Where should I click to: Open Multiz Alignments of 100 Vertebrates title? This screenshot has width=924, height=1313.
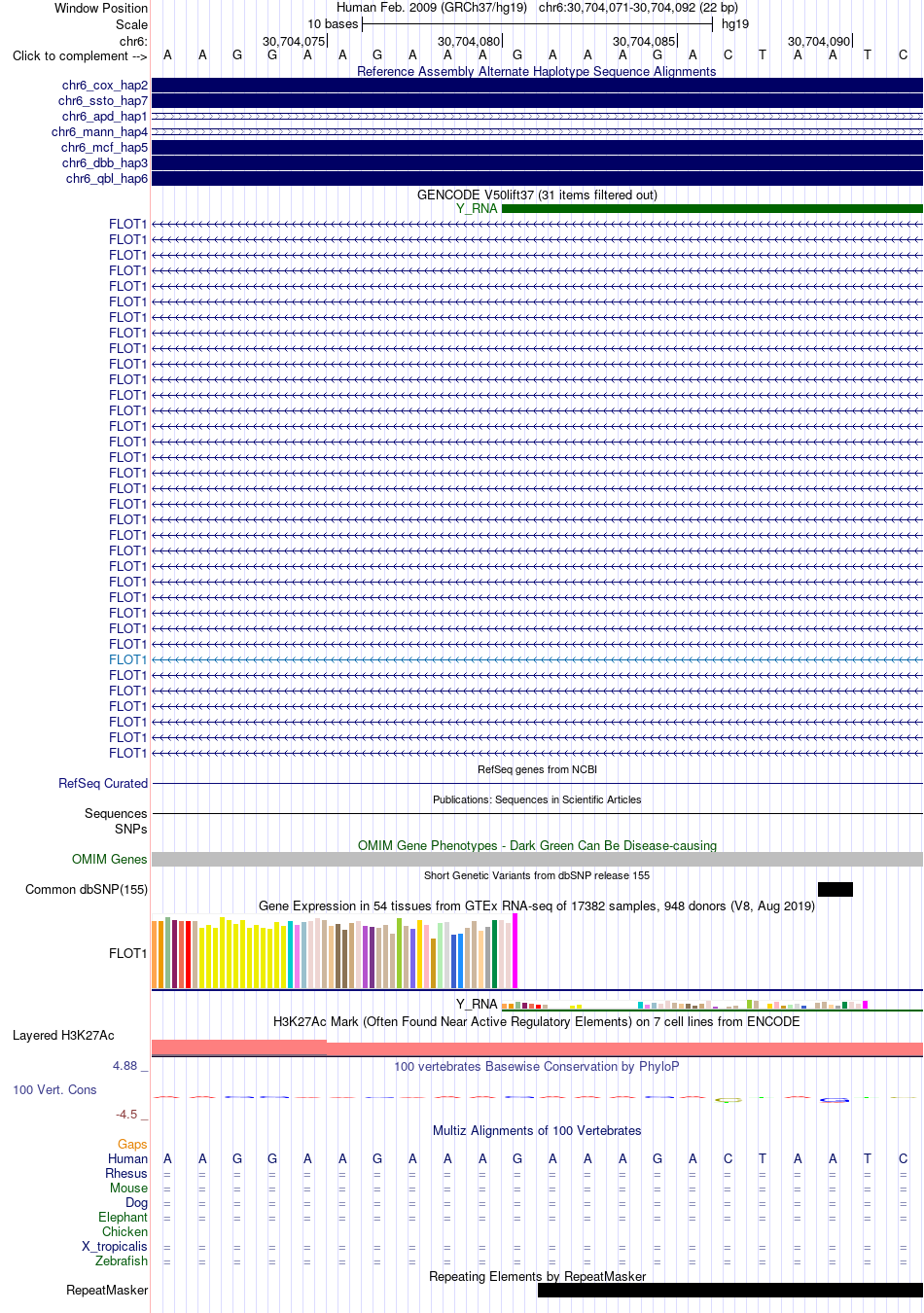pyautogui.click(x=537, y=1130)
